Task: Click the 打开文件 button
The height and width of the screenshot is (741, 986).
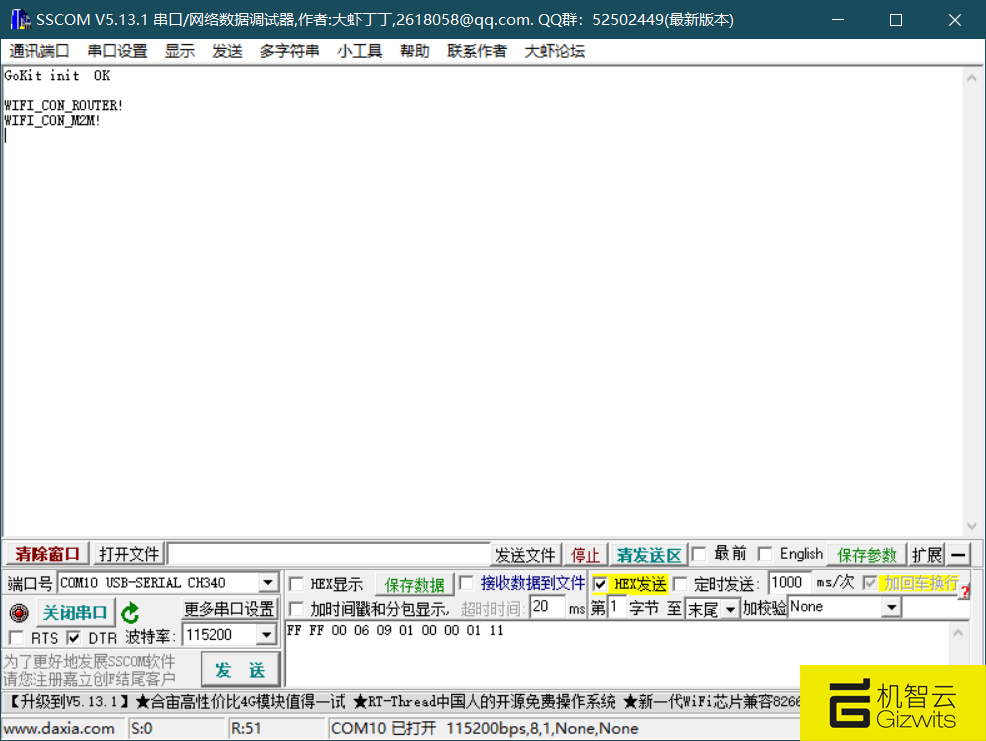Action: [129, 554]
